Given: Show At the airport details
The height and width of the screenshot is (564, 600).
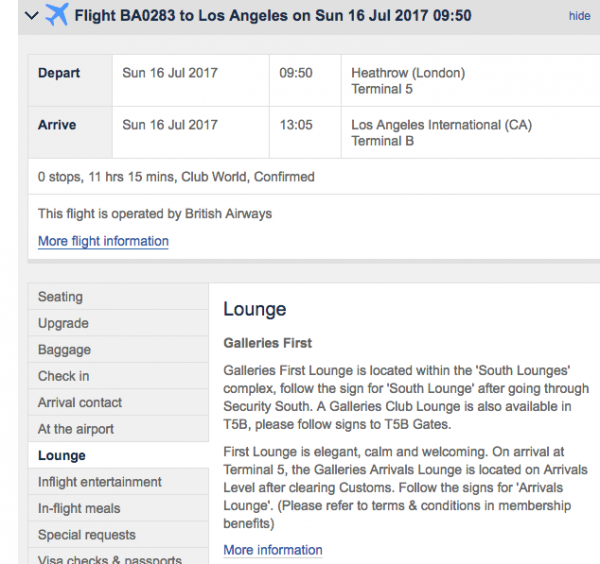Looking at the screenshot, I should coord(118,429).
